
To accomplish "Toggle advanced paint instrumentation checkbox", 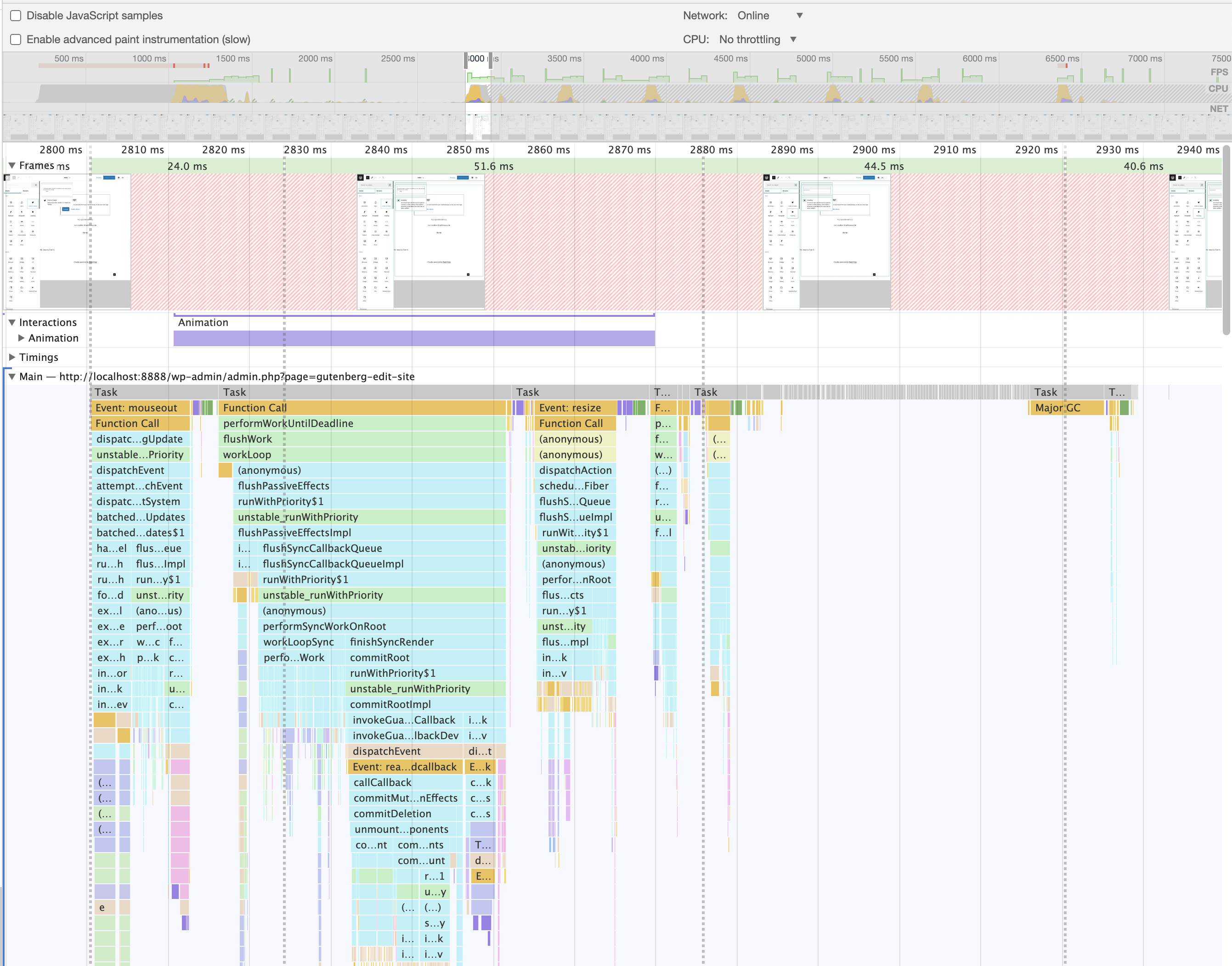I will click(16, 39).
